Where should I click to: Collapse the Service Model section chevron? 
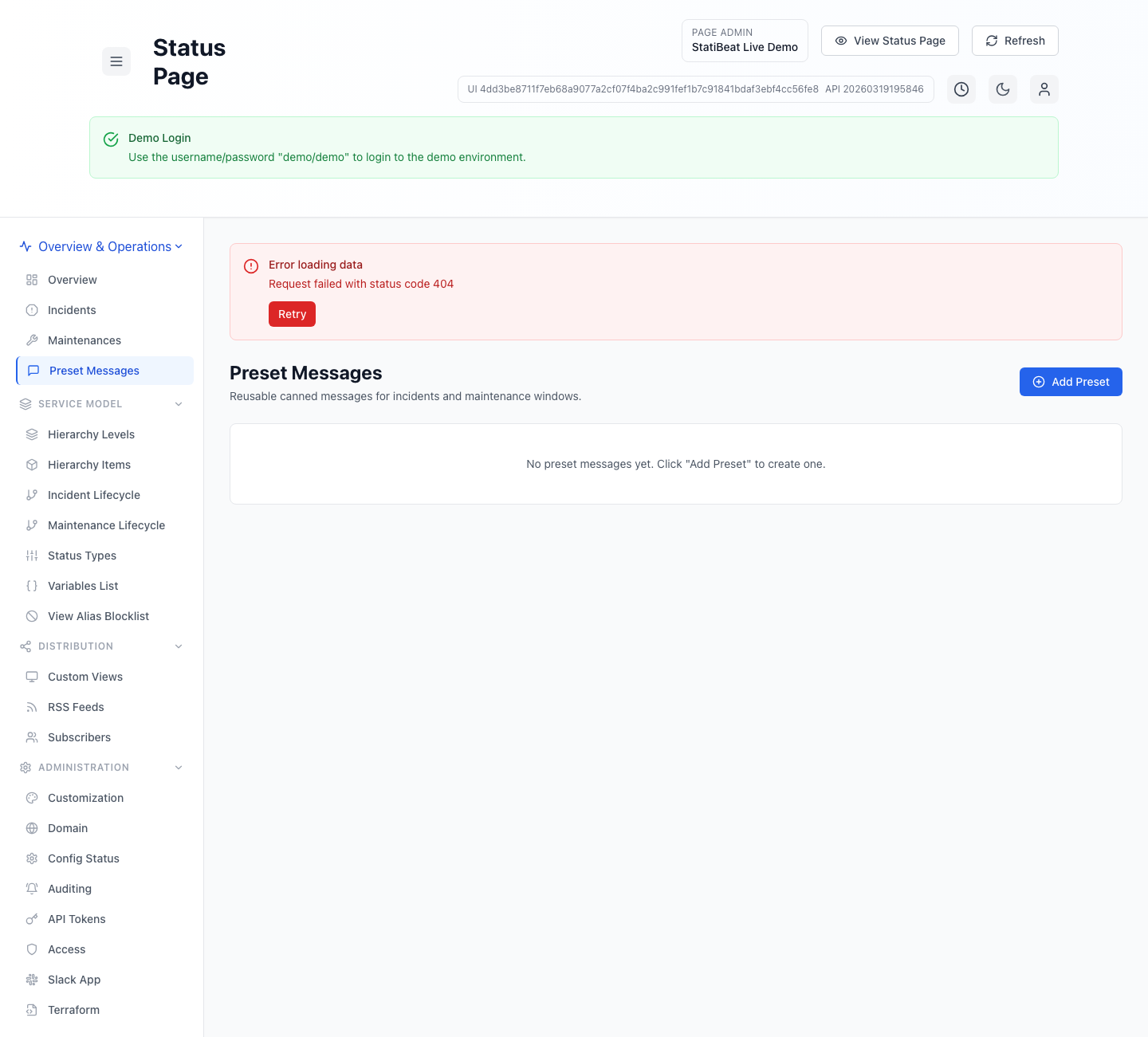(179, 404)
